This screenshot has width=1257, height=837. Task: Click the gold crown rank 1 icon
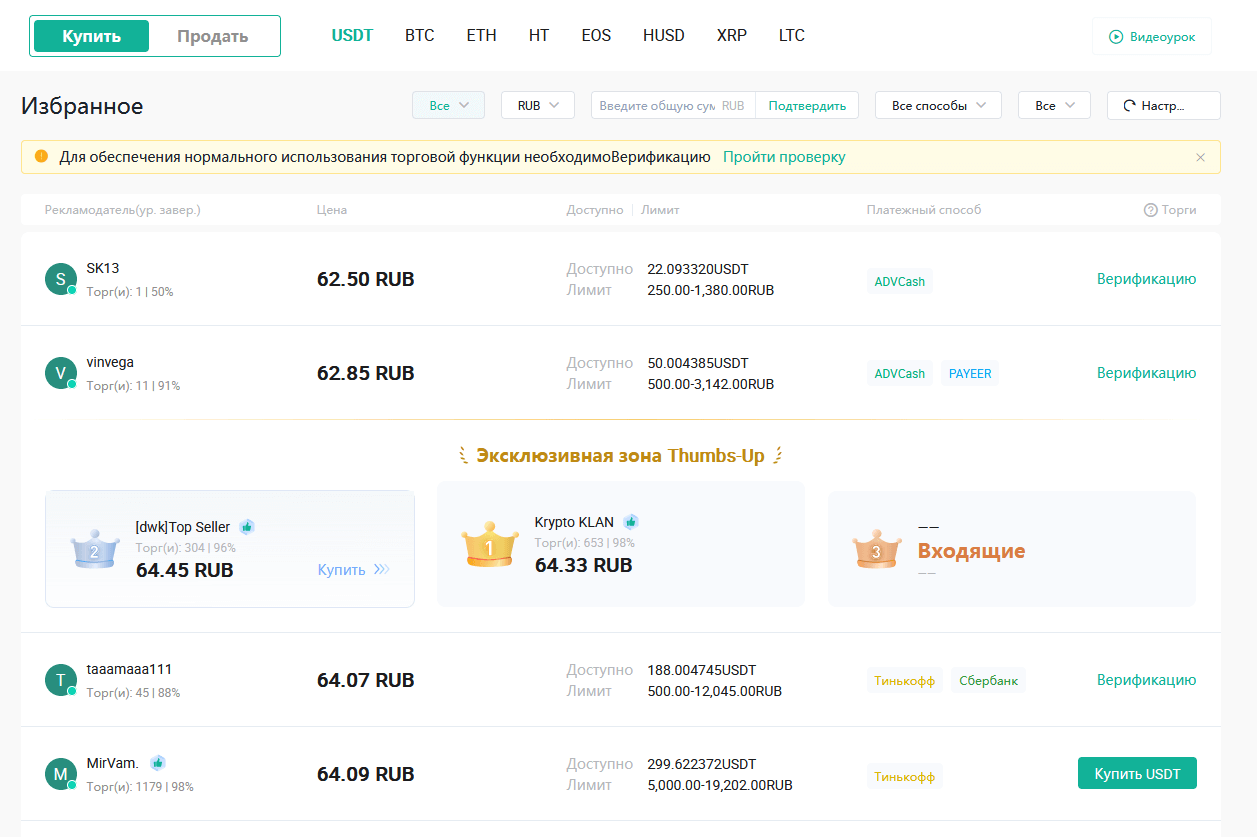490,547
